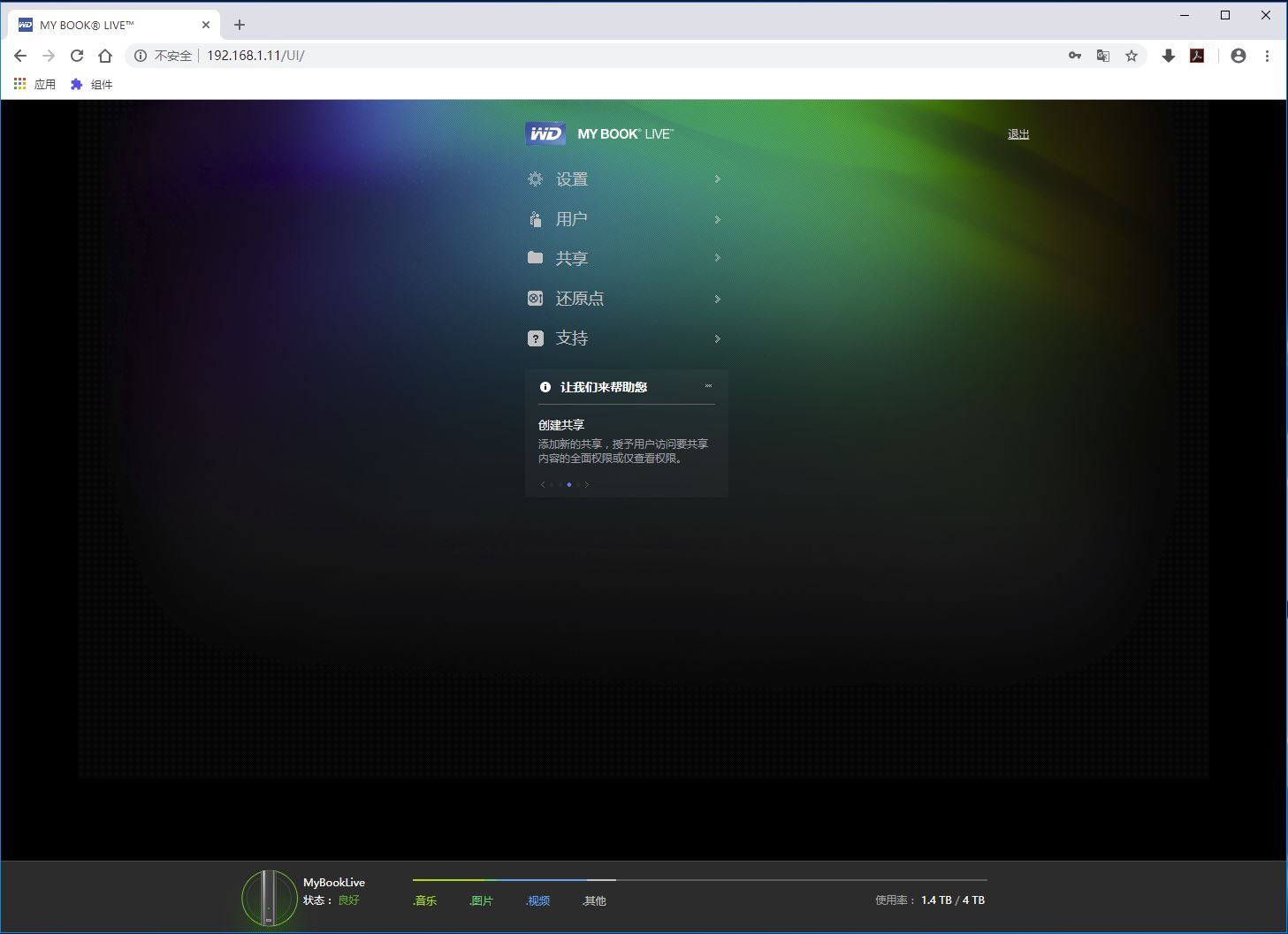Open the Adobe Acrobat extension
This screenshot has height=934, width=1288.
1197,56
